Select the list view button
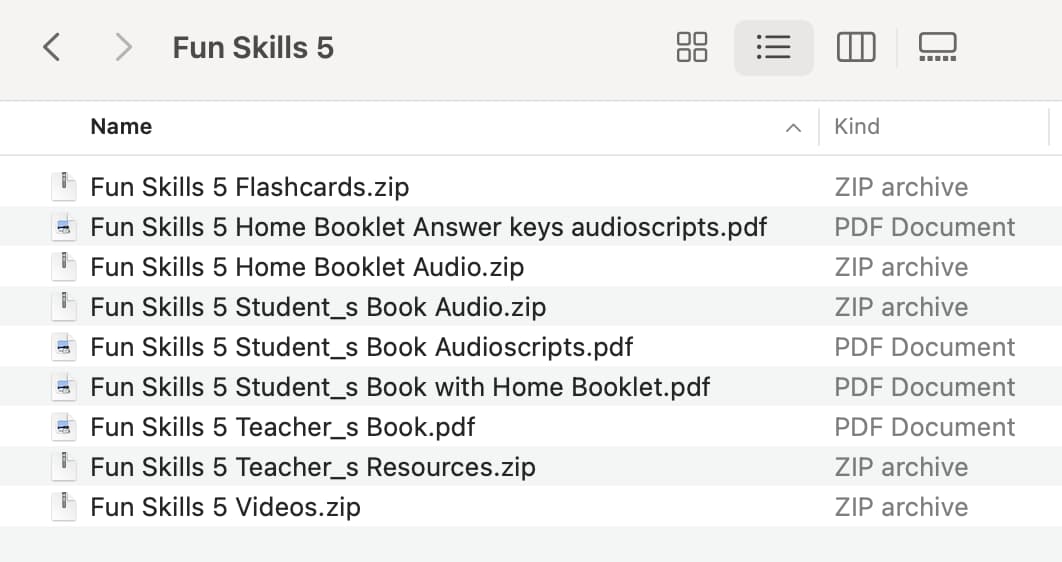Viewport: 1062px width, 562px height. pos(773,47)
